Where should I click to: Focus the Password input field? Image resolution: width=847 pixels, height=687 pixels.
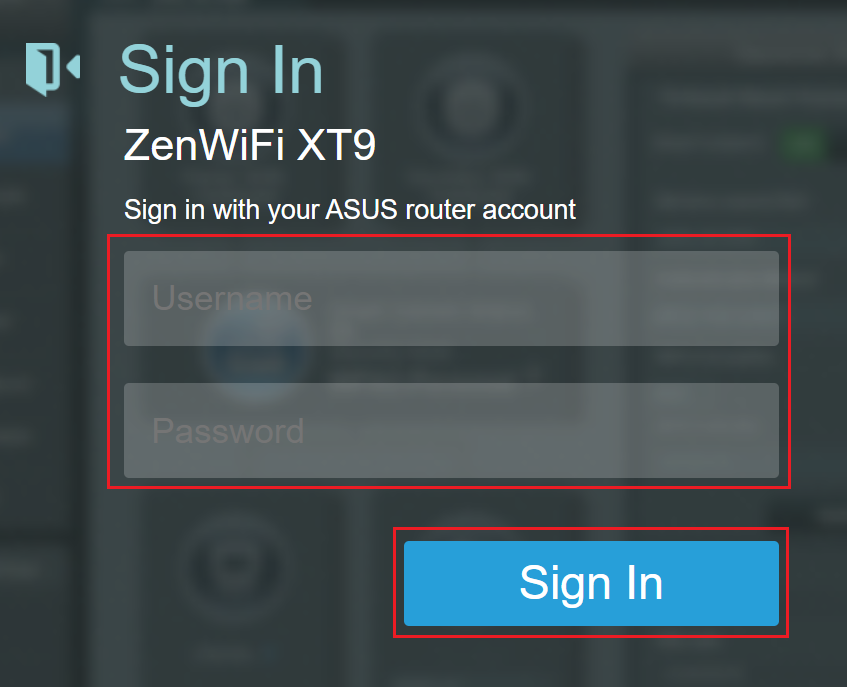(x=451, y=430)
